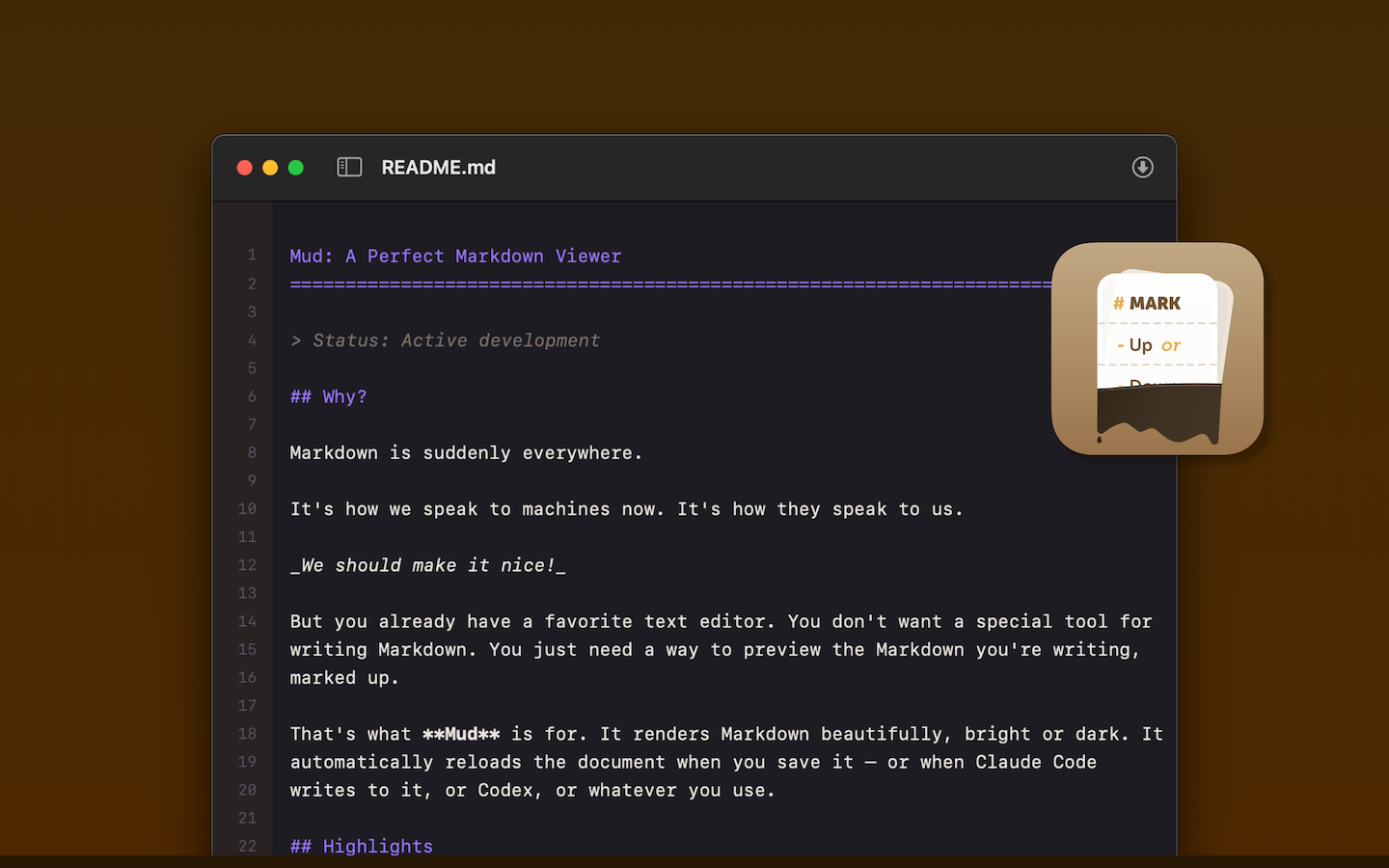Click the words 'Claude Code' in line 19

[1035, 762]
